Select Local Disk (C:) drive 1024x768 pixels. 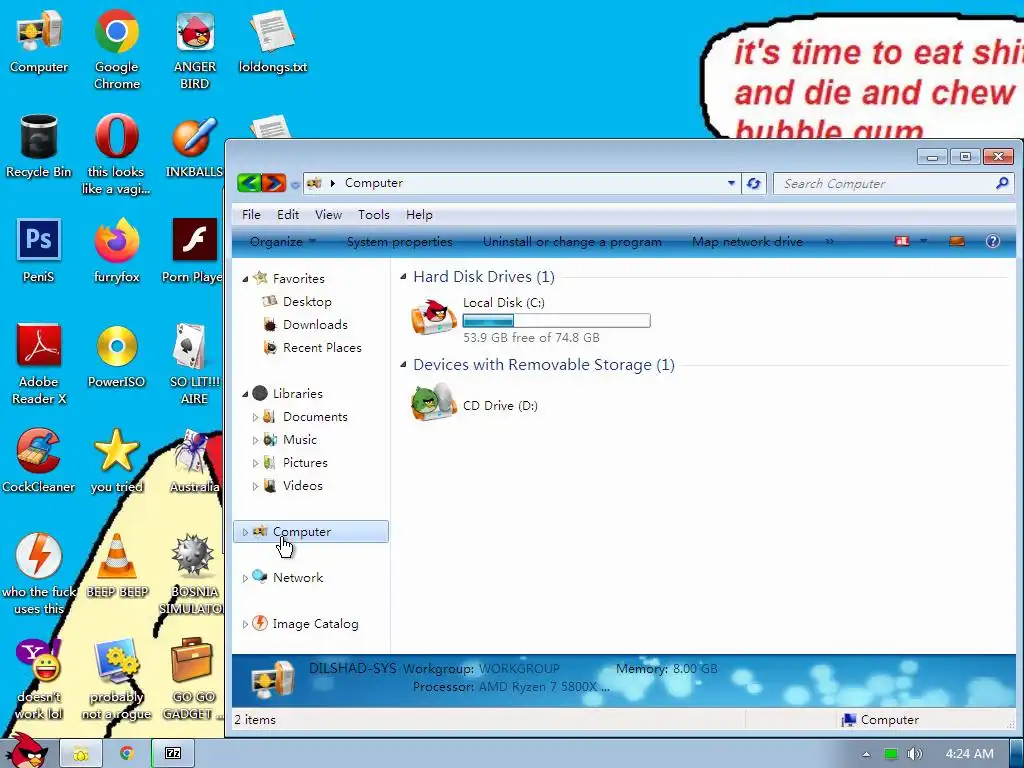(x=530, y=319)
